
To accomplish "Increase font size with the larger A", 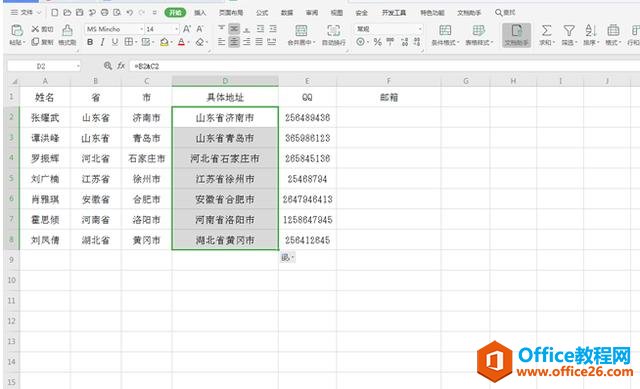I will click(x=187, y=29).
